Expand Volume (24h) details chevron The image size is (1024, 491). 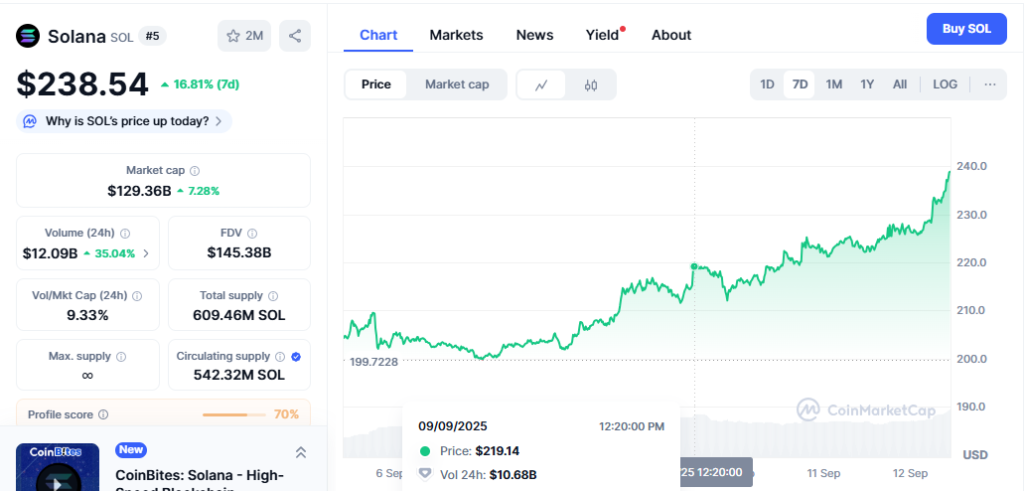[x=146, y=253]
